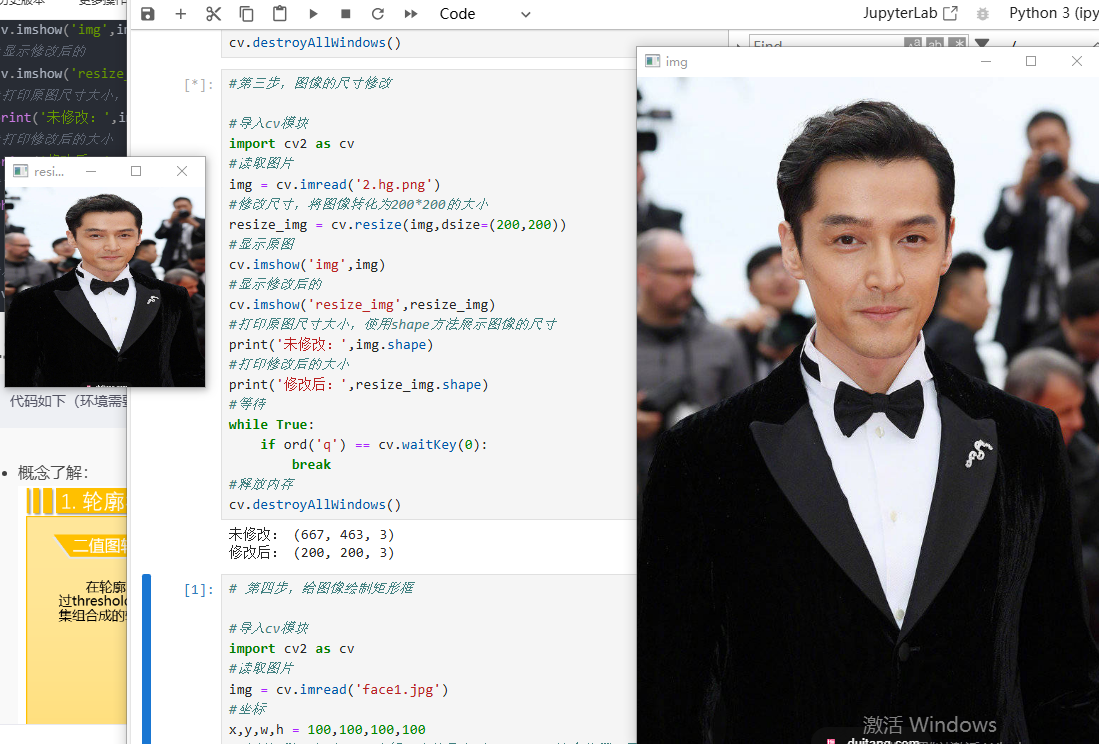1099x744 pixels.
Task: Interrupt the kernel with the stop icon
Action: pyautogui.click(x=346, y=14)
